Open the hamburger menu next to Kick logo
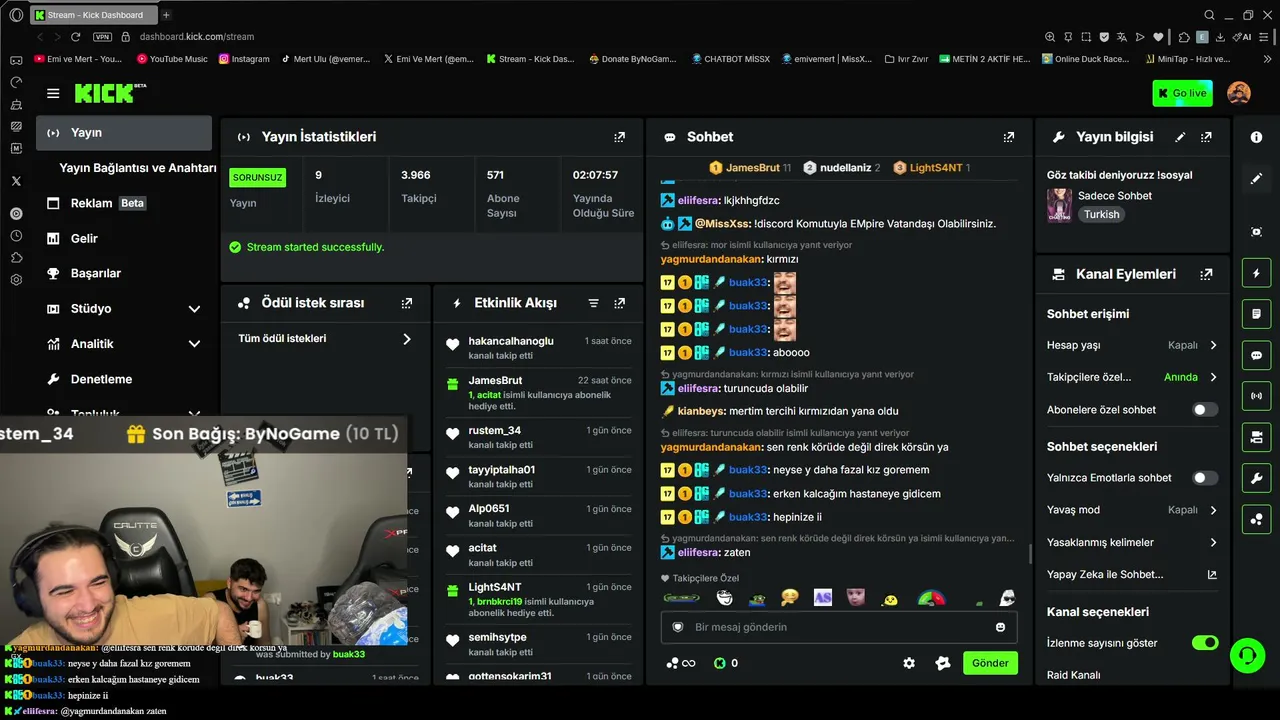This screenshot has height=720, width=1280. (53, 93)
